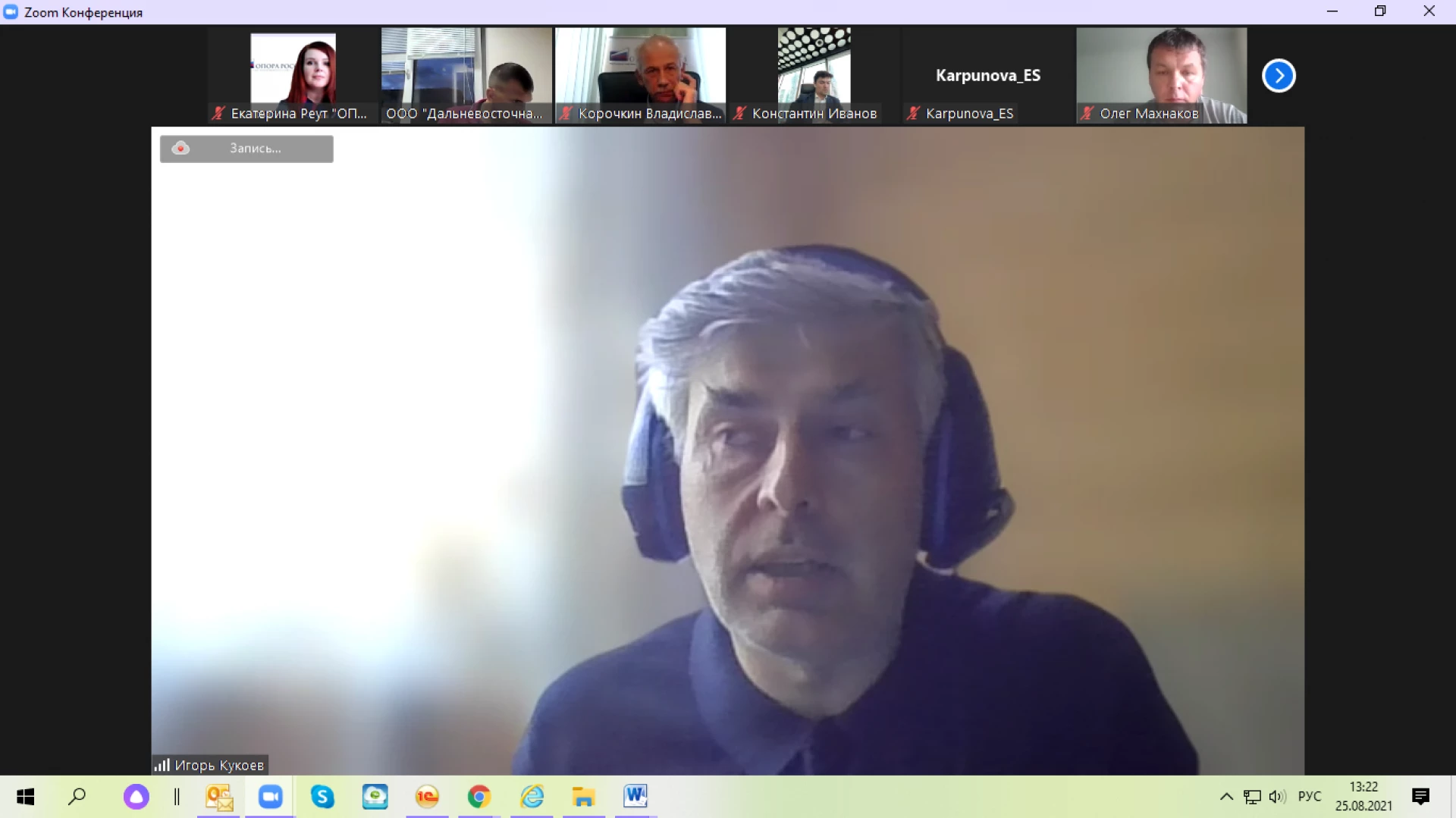Select Корочкин Владислав video thumbnail

[640, 75]
